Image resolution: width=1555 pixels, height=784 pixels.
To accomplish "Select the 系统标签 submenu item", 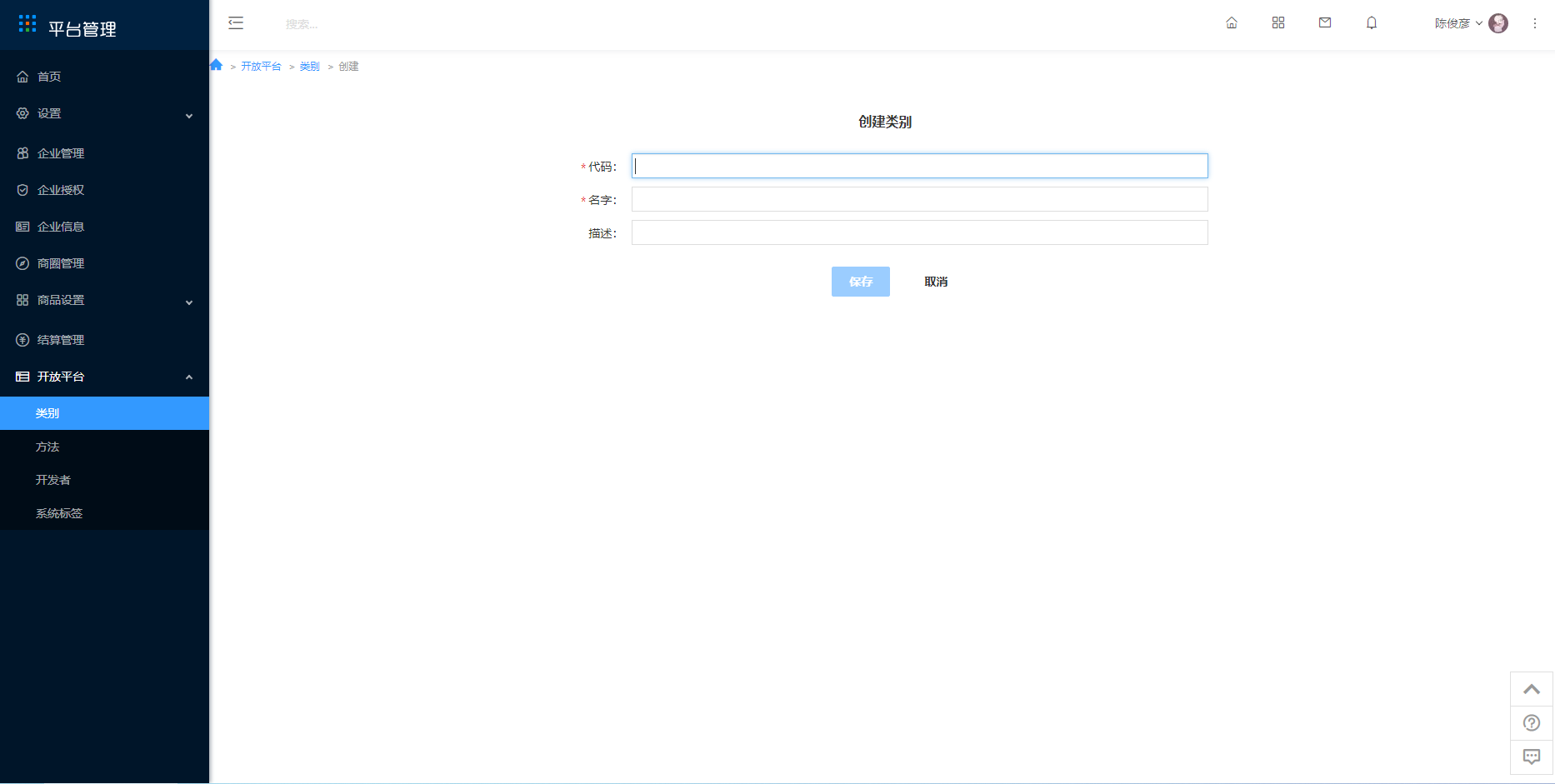I will (104, 513).
